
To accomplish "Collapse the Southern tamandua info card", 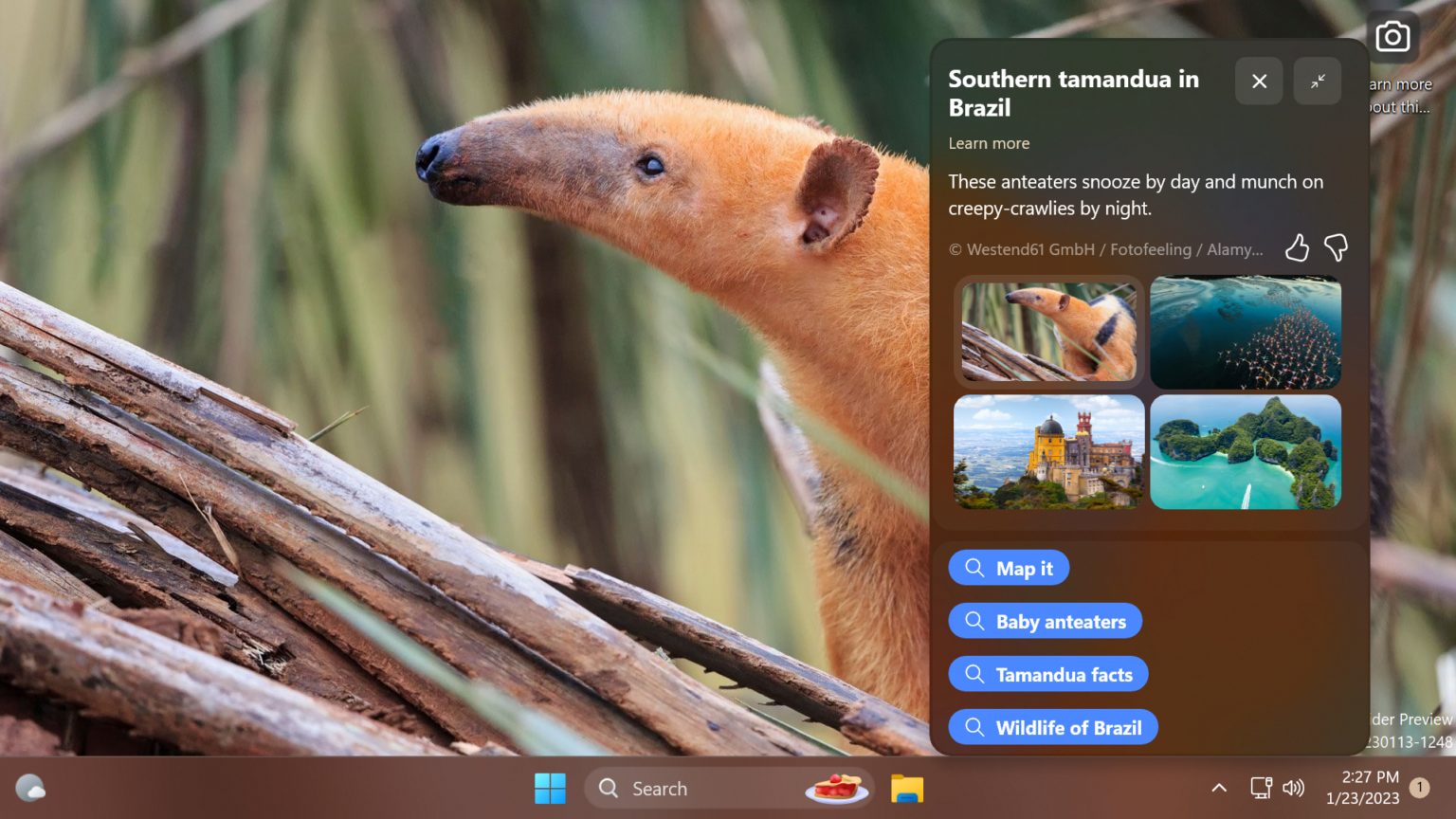I will (x=1317, y=81).
